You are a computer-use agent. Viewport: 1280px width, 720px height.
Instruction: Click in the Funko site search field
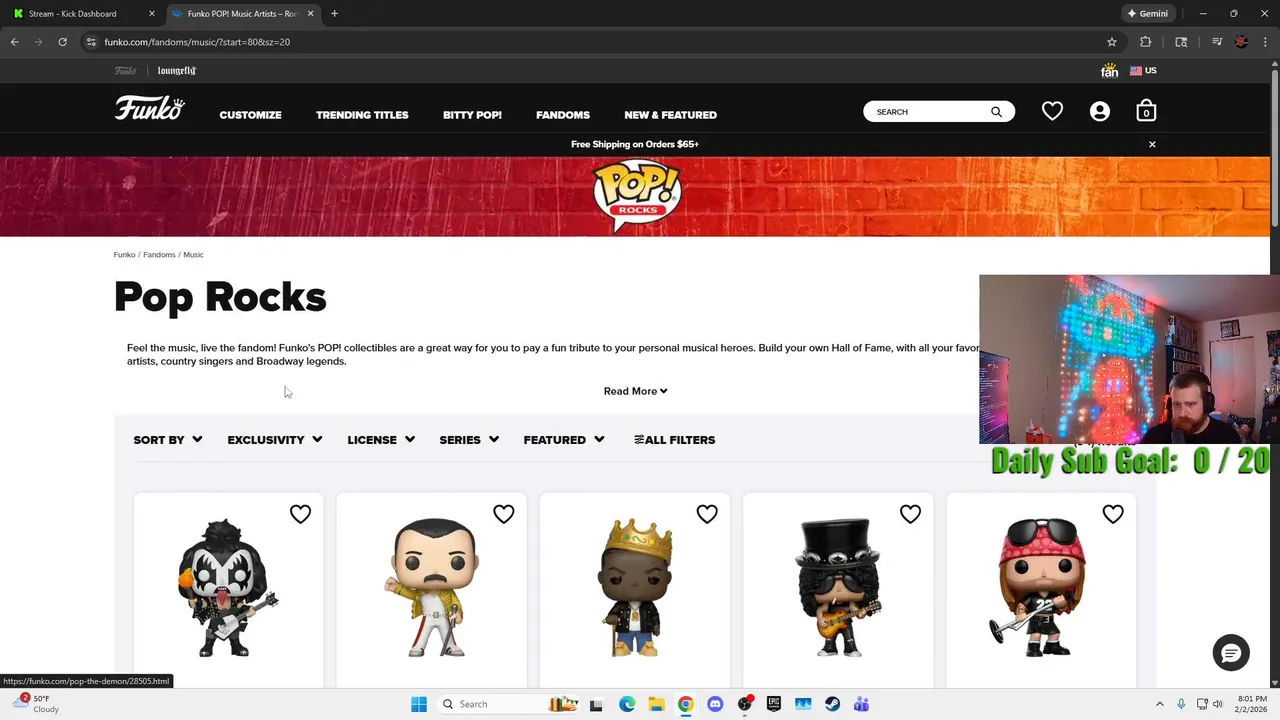[x=930, y=112]
